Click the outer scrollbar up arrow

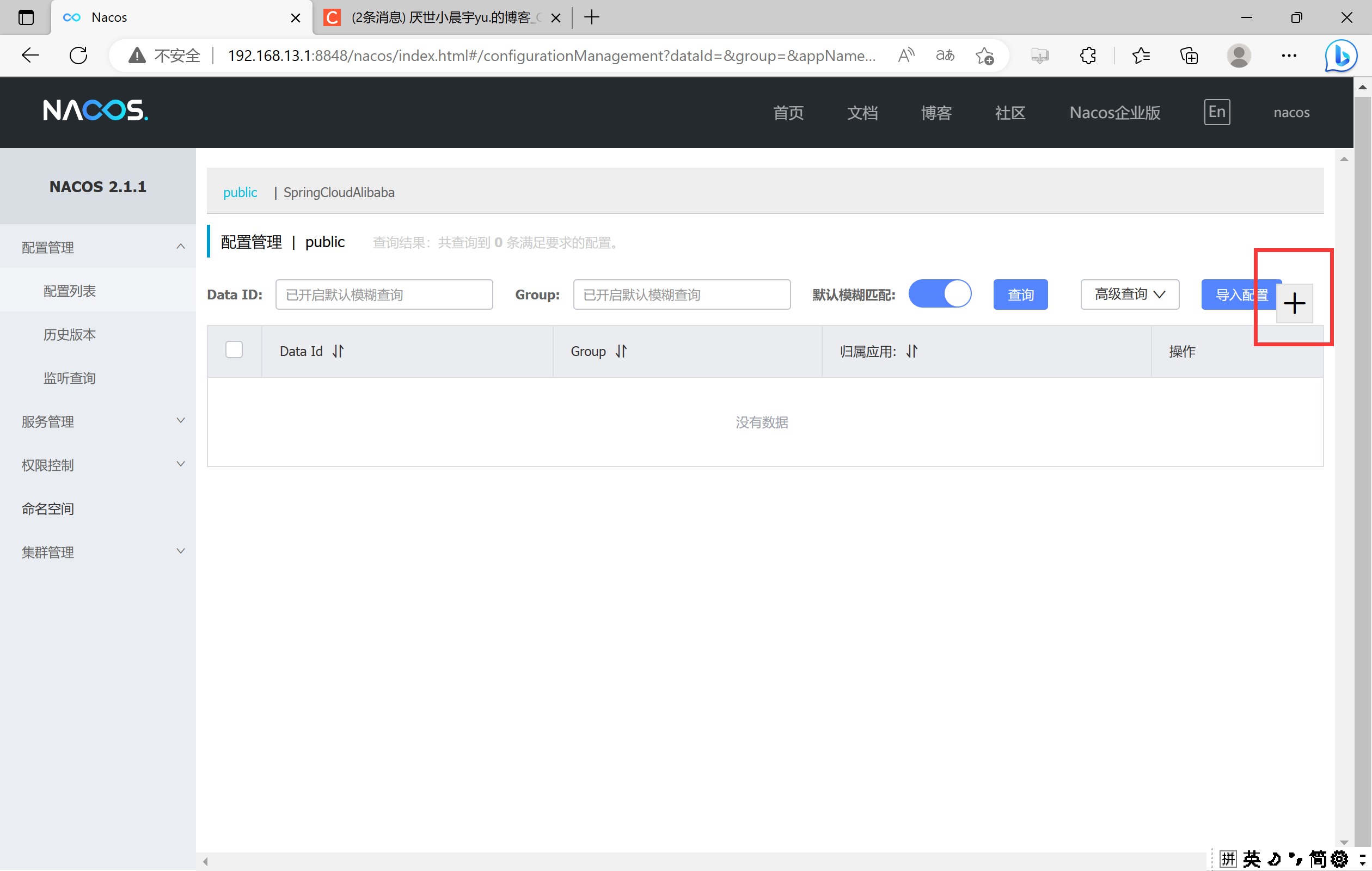coord(1362,87)
